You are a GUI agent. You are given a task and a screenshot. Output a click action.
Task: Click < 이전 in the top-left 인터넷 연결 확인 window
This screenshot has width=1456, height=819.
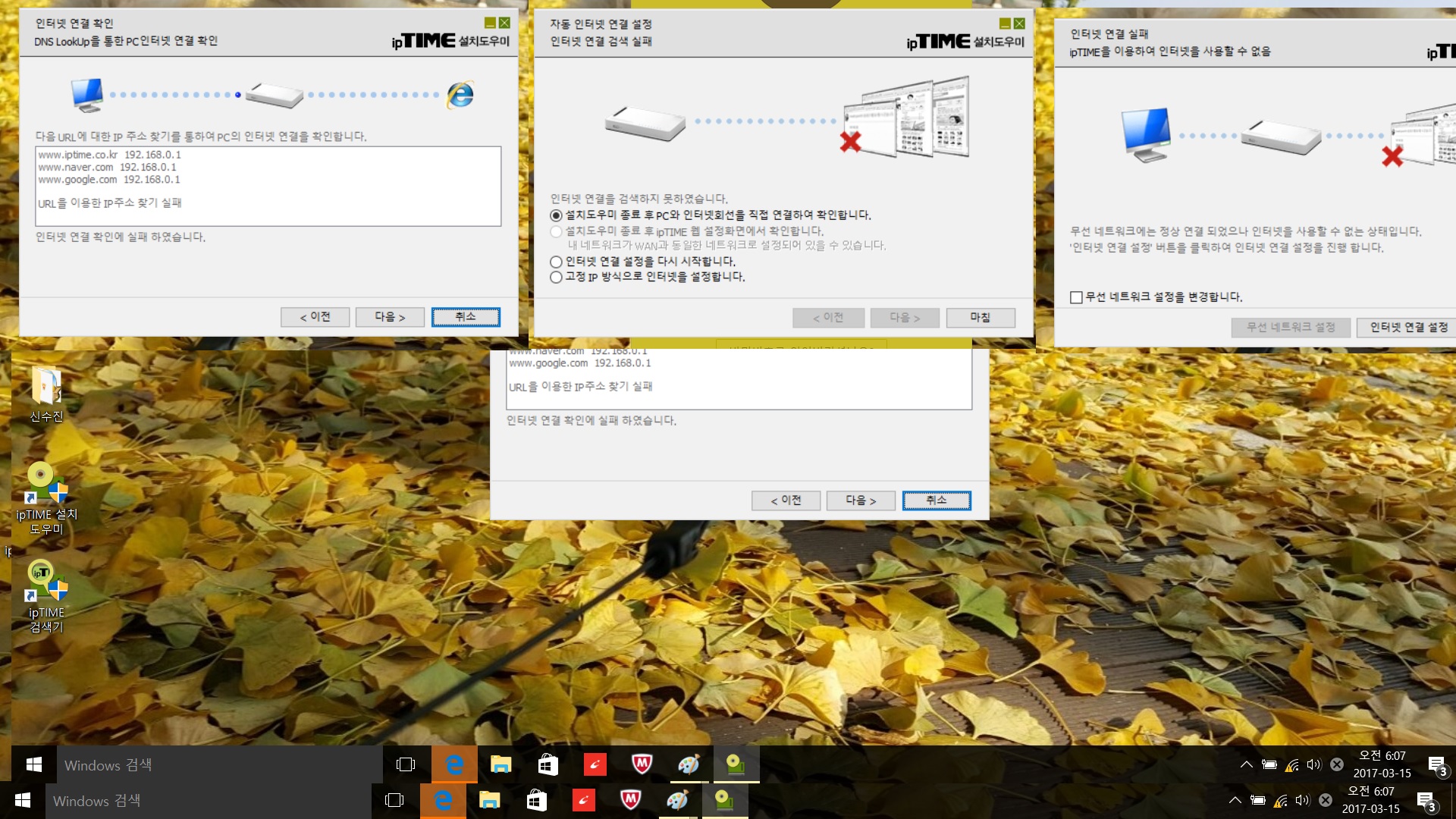[315, 317]
